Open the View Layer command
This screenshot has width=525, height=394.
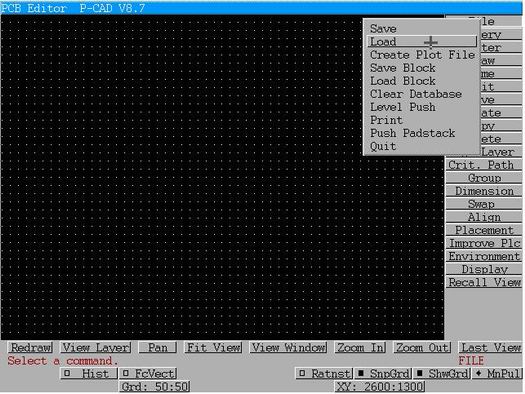[x=96, y=347]
